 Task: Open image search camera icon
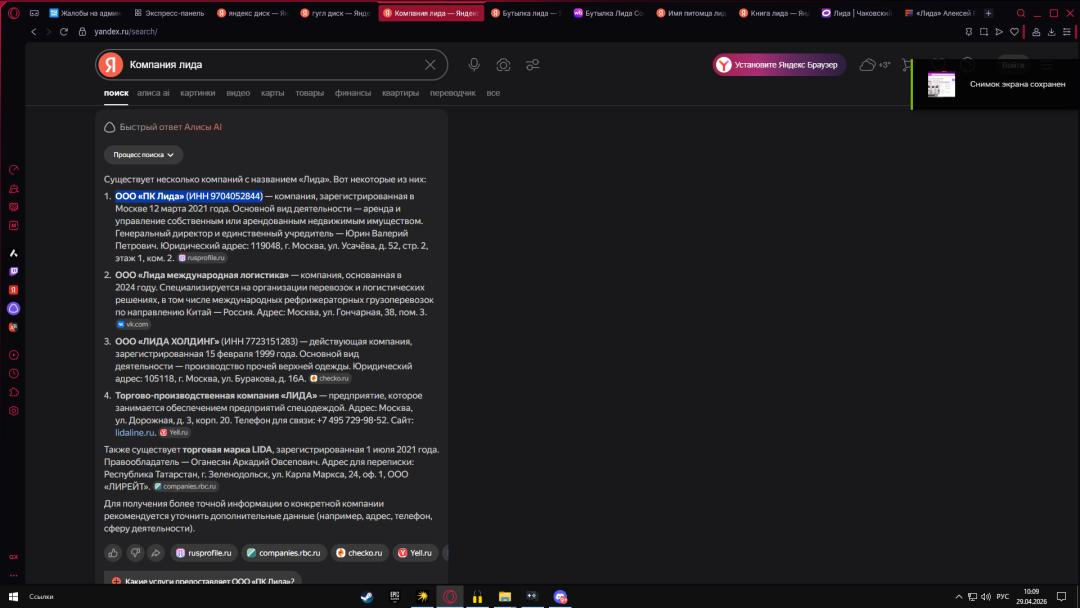pyautogui.click(x=503, y=65)
